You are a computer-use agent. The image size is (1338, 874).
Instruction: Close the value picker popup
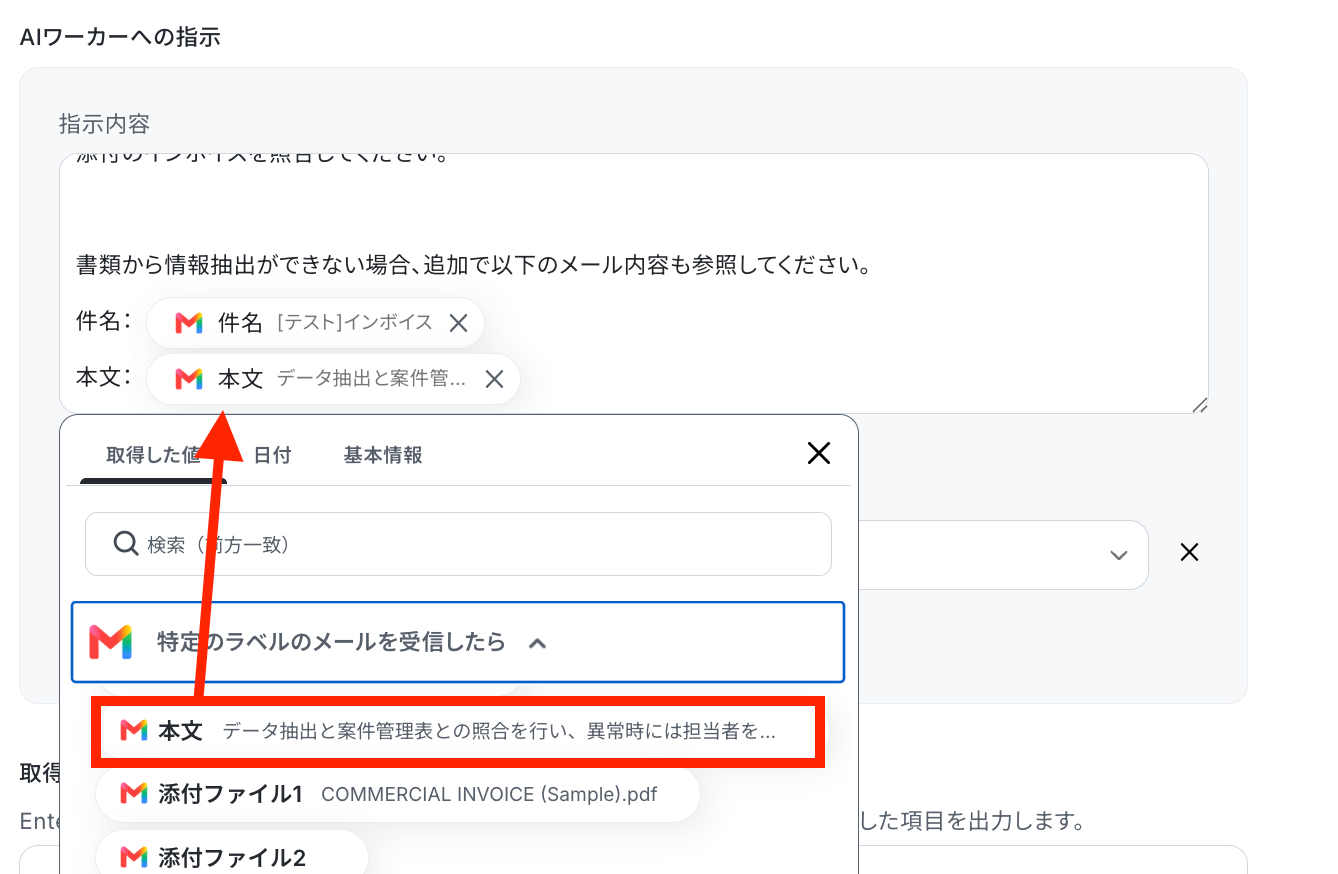pos(819,454)
